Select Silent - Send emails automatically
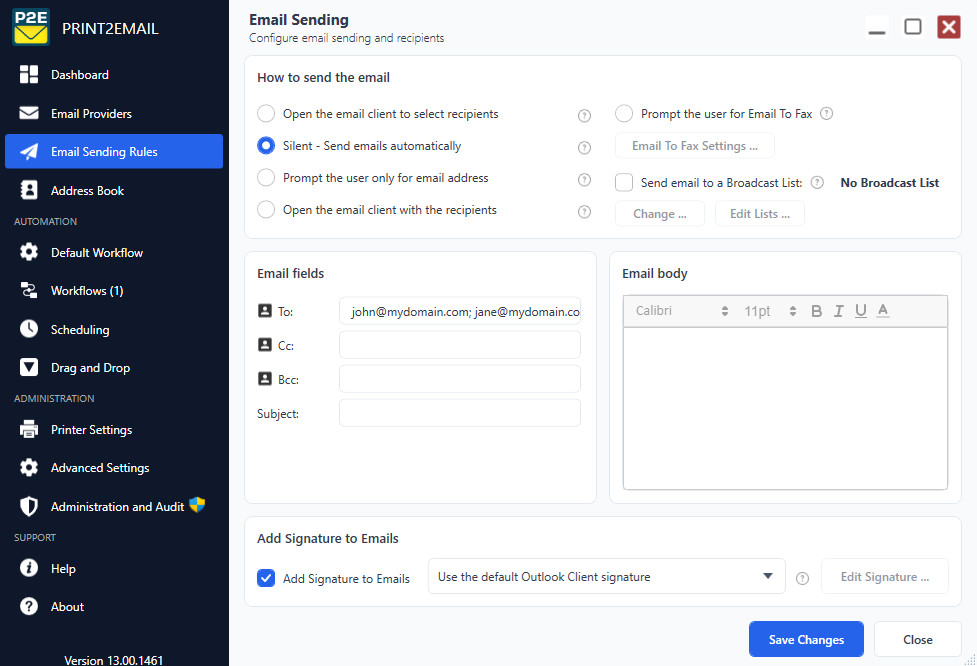977x666 pixels. [x=266, y=145]
